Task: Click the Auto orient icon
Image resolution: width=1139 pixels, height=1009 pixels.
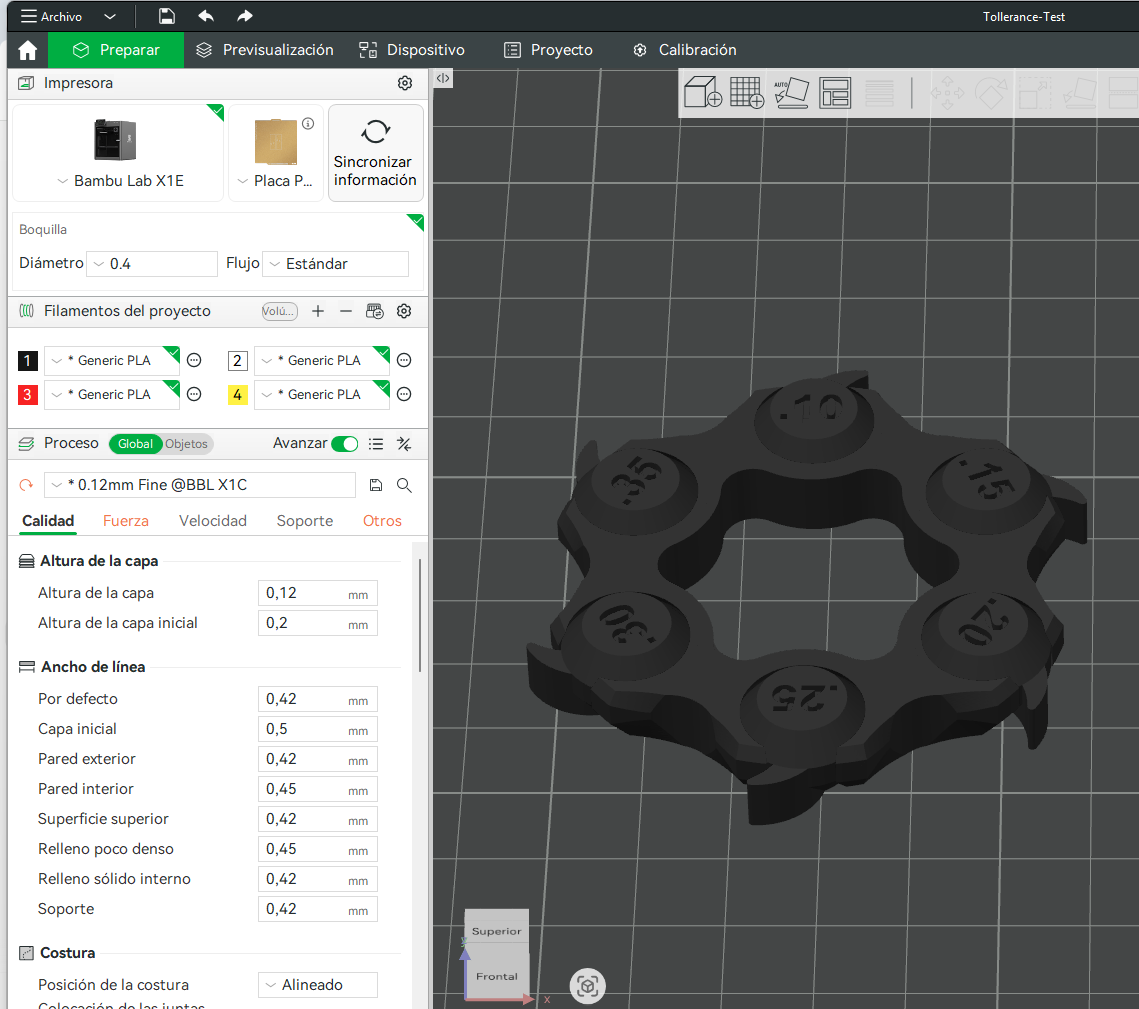Action: coord(791,93)
